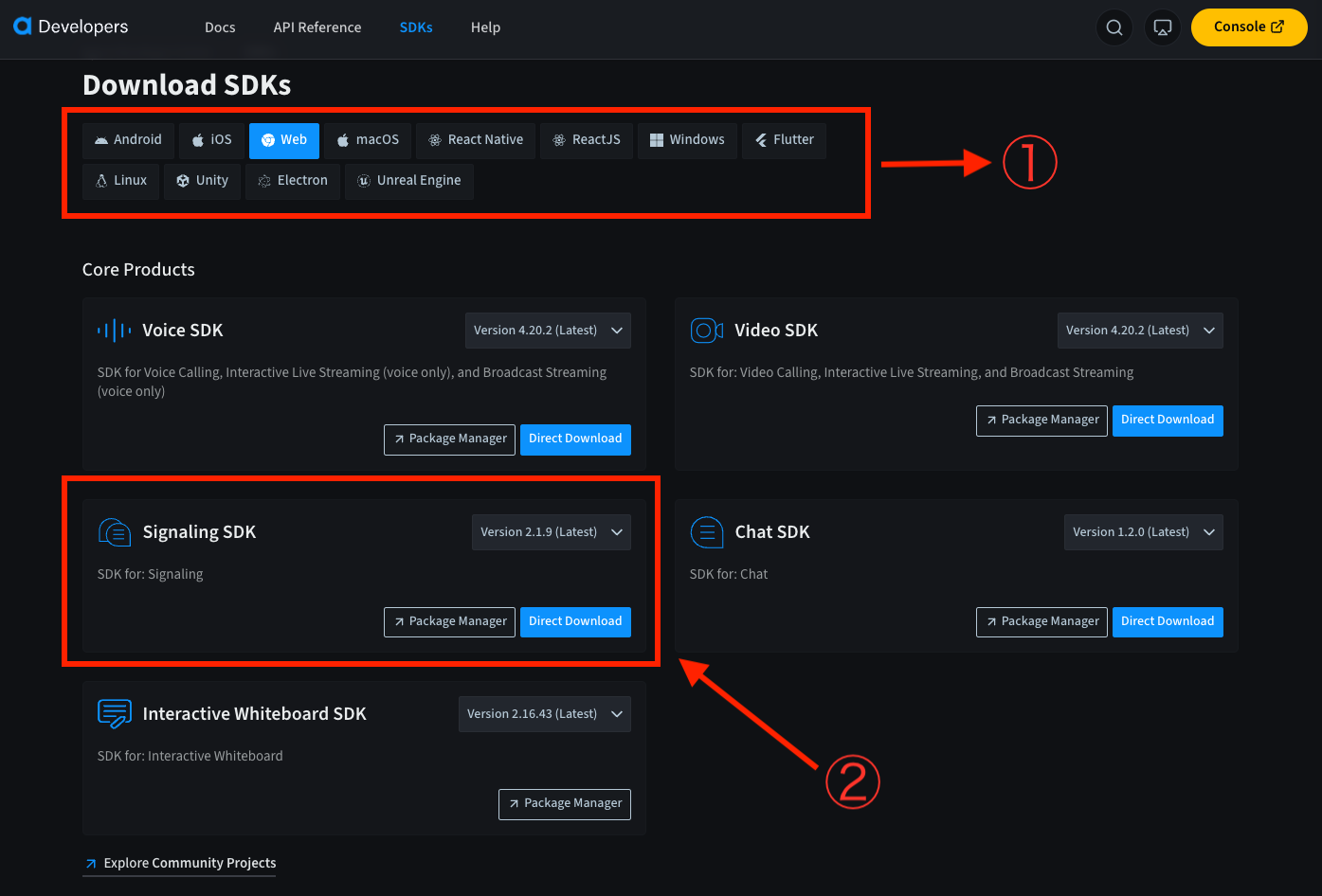
Task: Expand Whiteboard SDK version 2.16.43 dropdown
Action: point(545,714)
